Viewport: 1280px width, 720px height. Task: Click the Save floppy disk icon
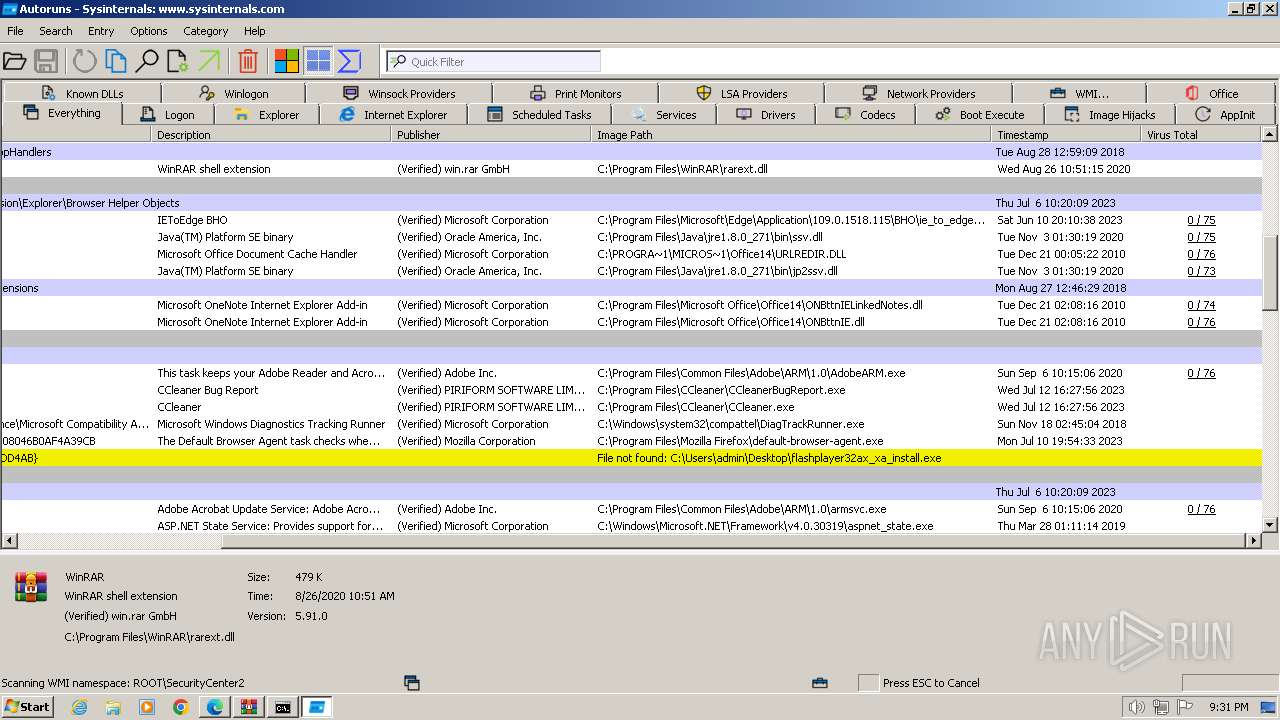point(45,61)
